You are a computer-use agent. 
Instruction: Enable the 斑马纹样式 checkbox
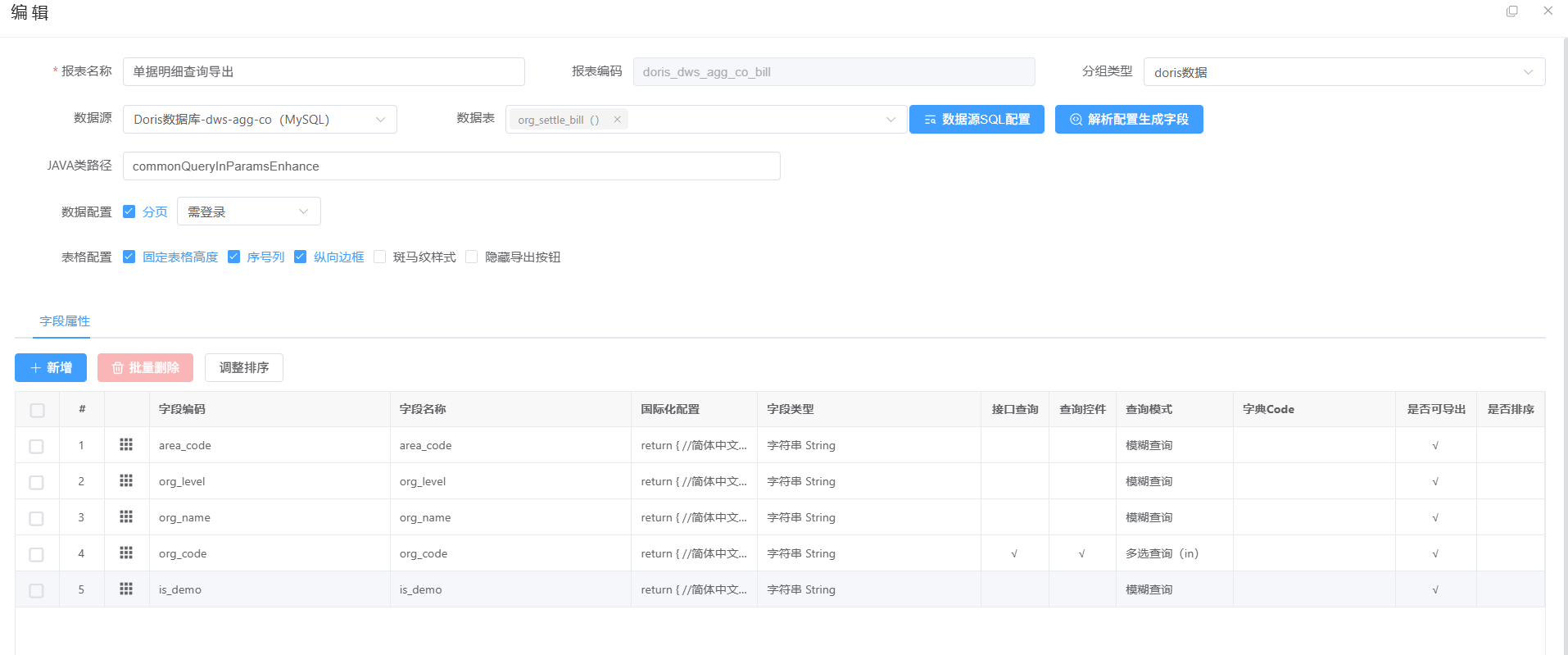coord(379,257)
